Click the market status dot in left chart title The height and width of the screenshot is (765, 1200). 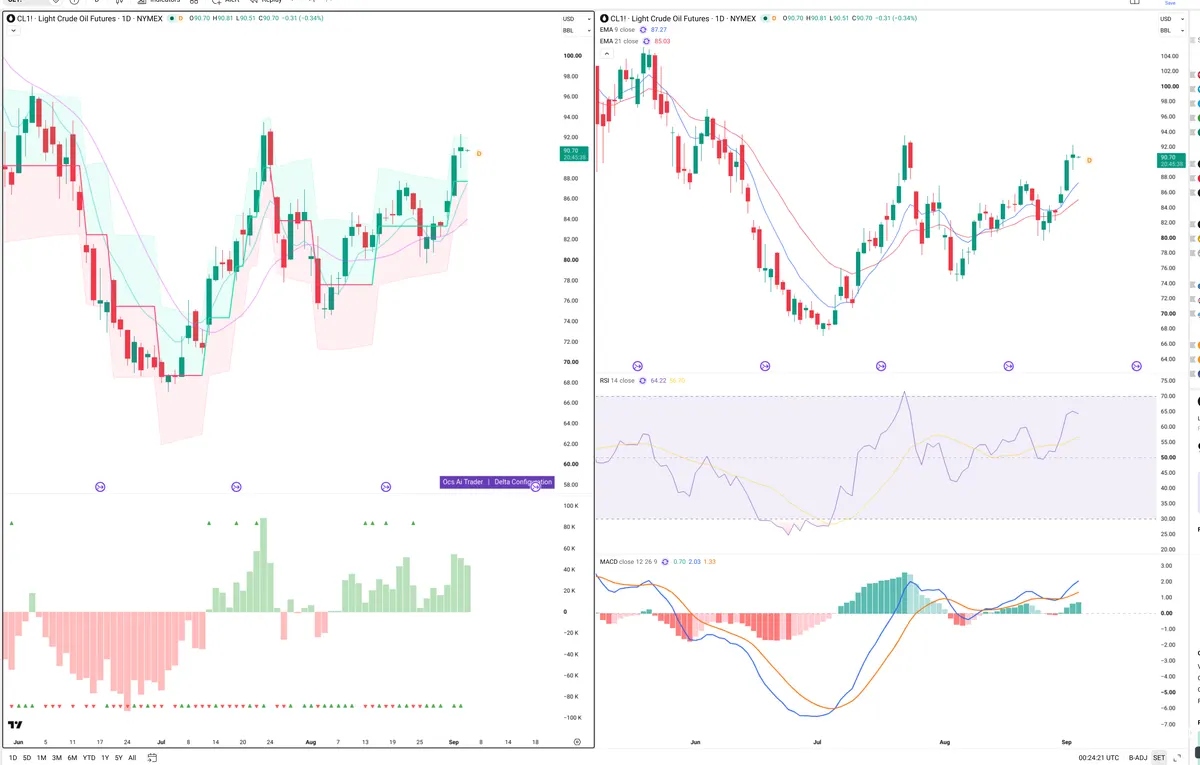click(171, 18)
